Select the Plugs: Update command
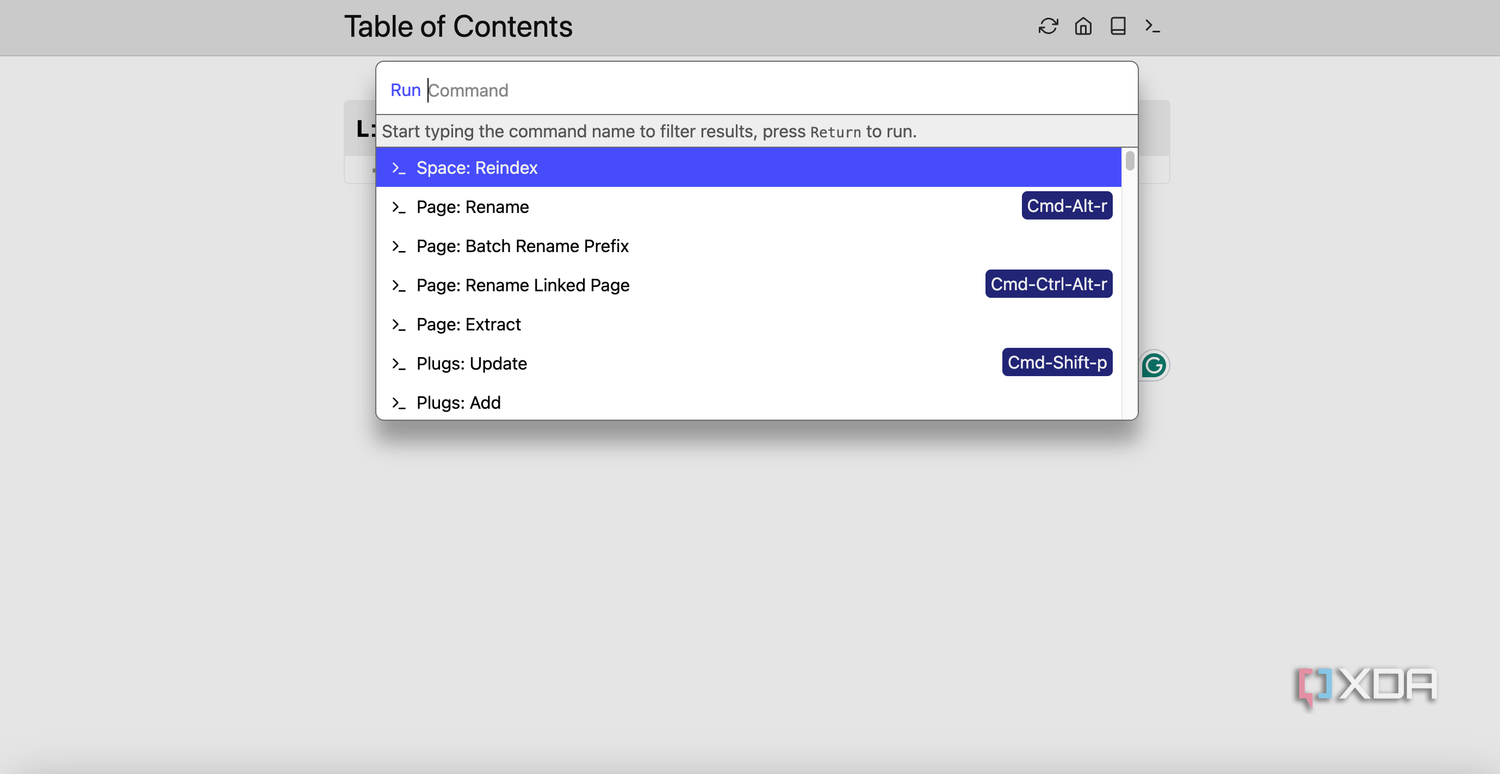 749,363
